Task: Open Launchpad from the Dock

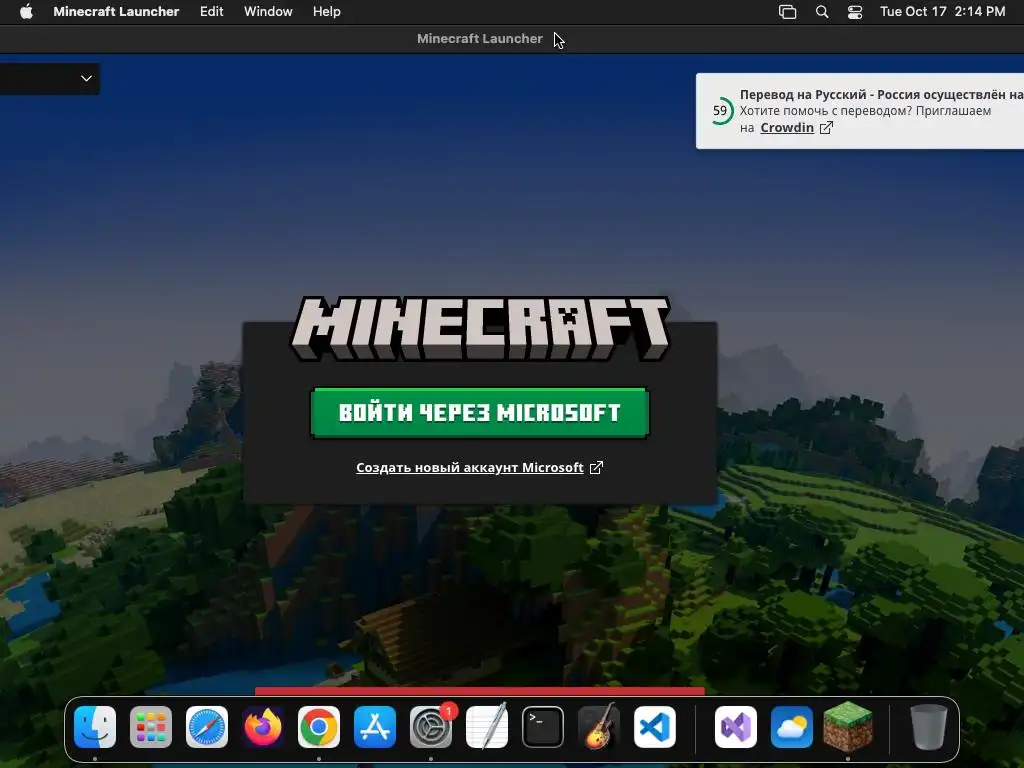Action: (x=151, y=727)
